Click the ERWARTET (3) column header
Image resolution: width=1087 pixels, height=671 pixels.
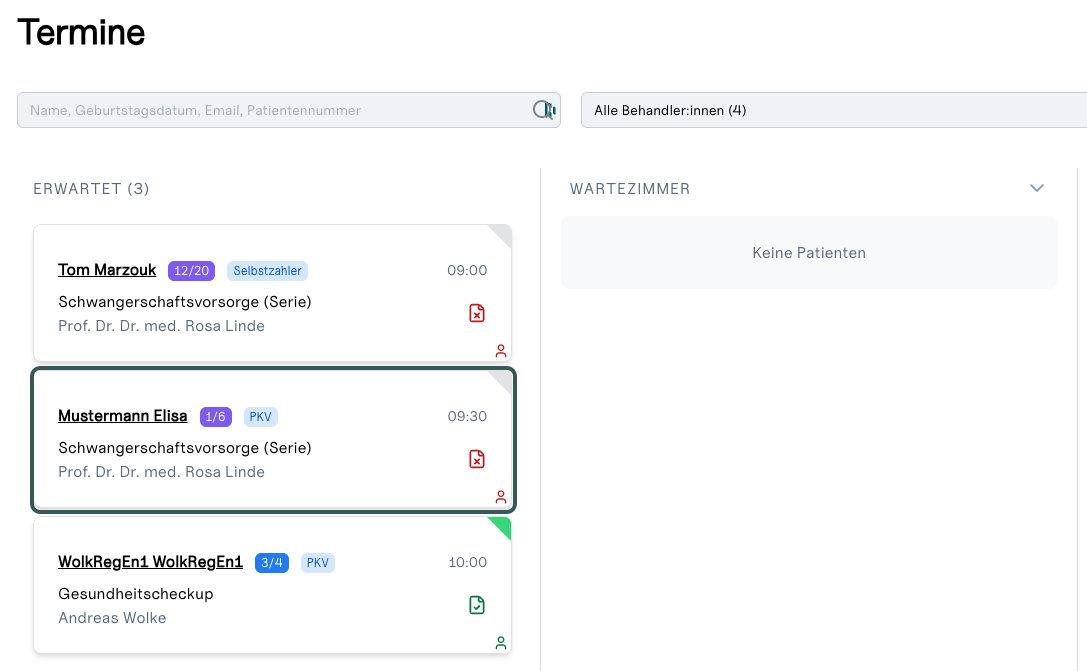pyautogui.click(x=92, y=189)
